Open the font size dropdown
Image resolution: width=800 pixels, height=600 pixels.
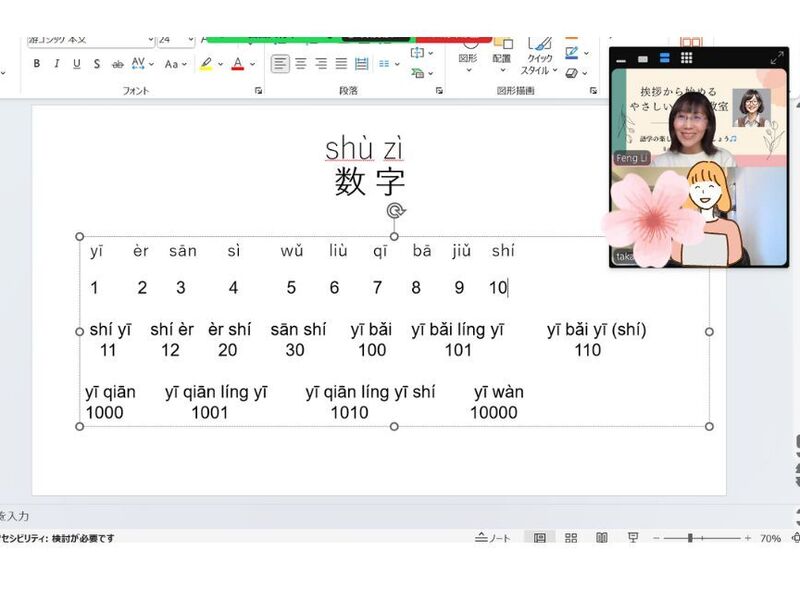(191, 40)
